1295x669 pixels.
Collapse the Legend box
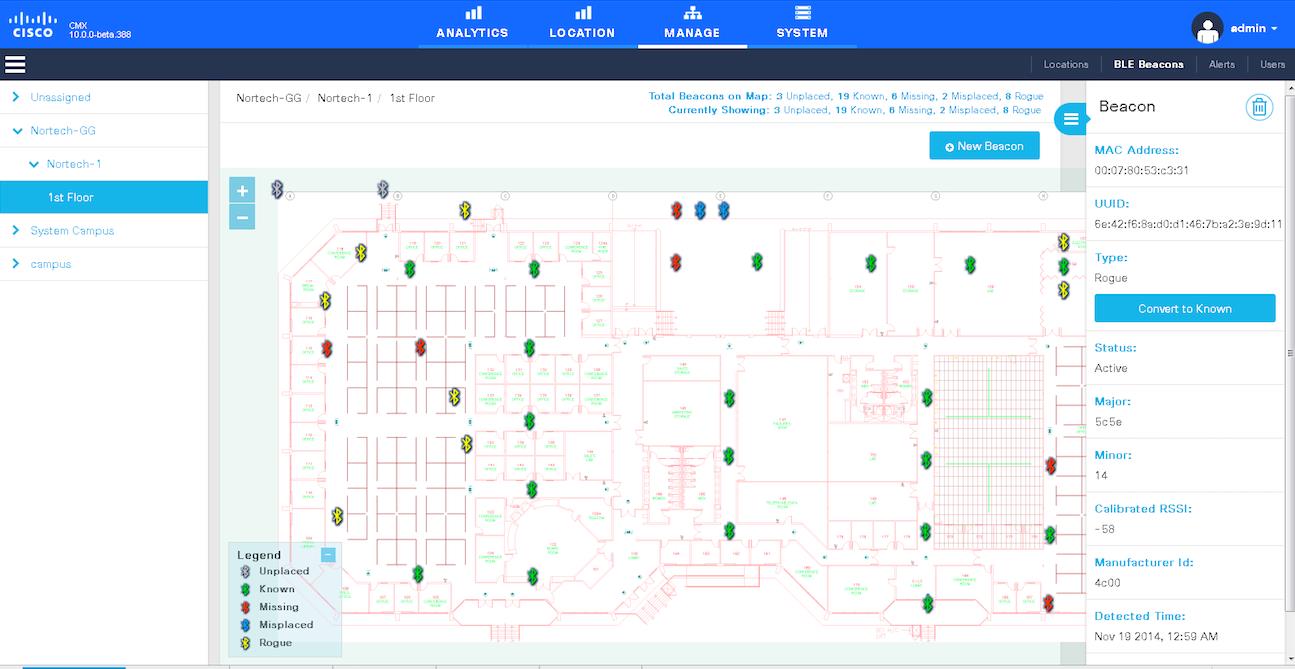(x=328, y=555)
